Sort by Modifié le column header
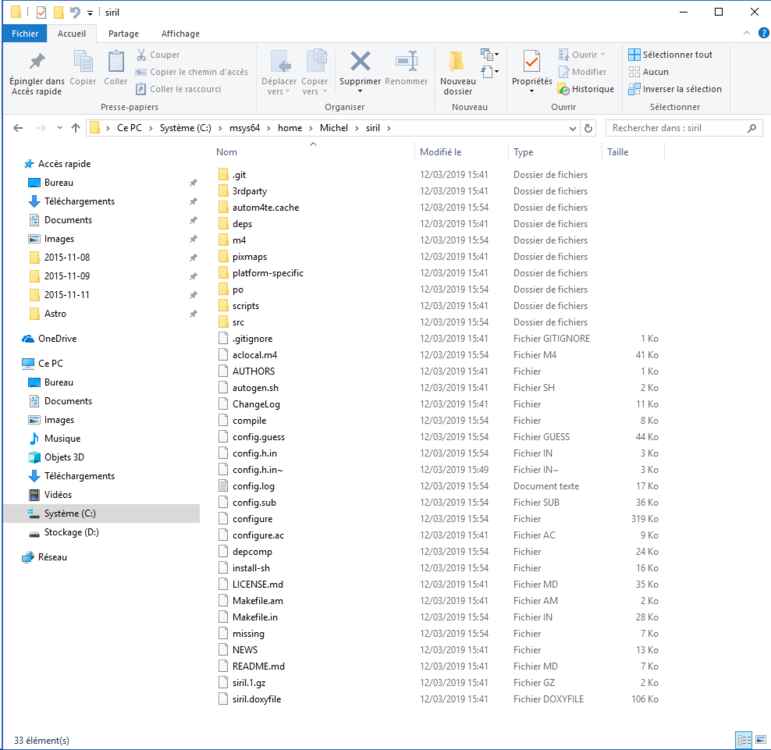Screen dimensions: 771x750 tap(461, 152)
